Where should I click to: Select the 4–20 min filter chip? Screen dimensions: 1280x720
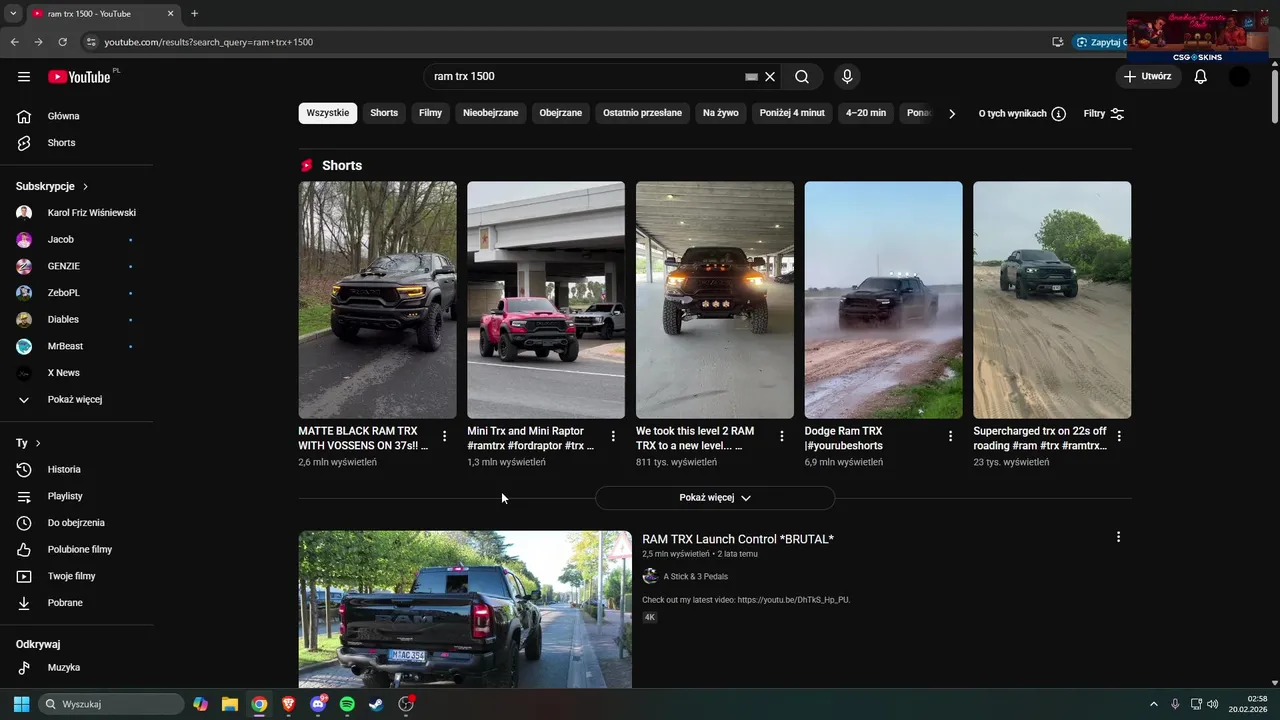pos(866,113)
